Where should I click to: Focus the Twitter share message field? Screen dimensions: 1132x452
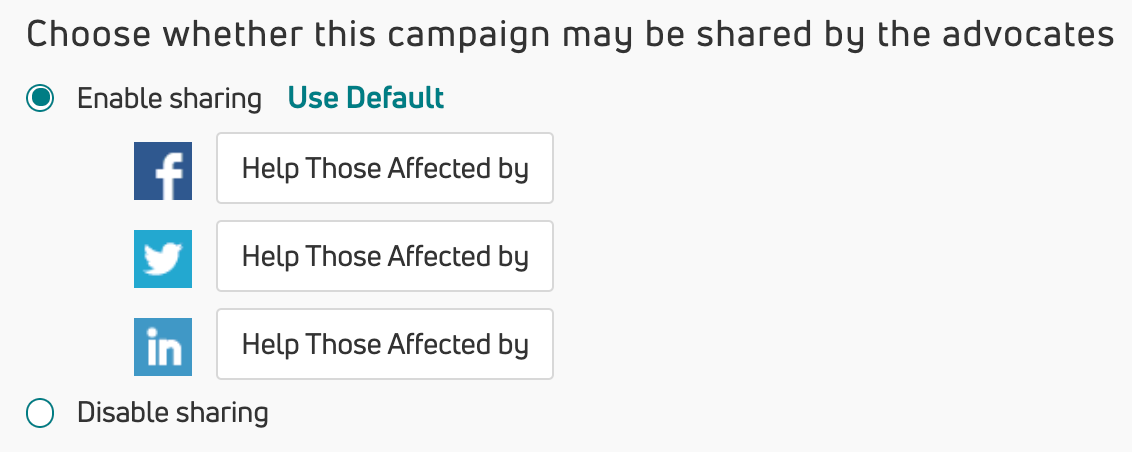(x=385, y=256)
